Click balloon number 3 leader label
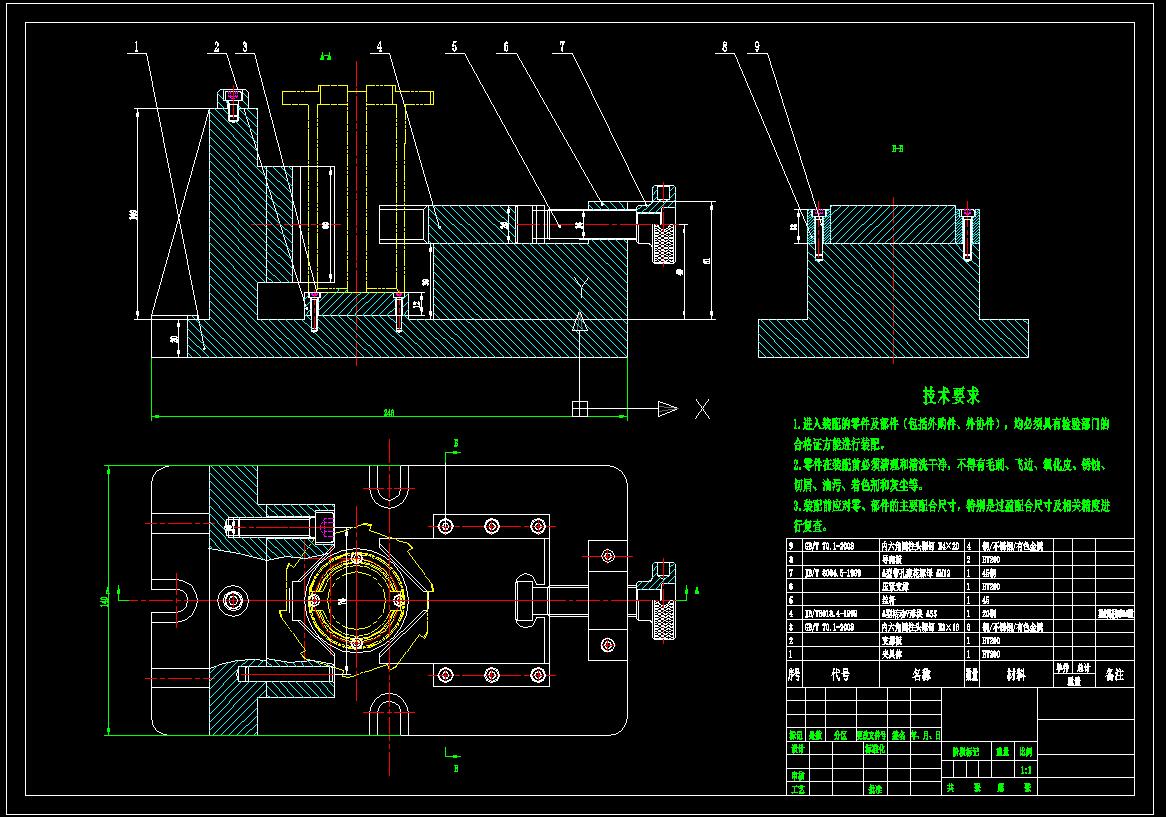Screen dimensions: 1166x817 pyautogui.click(x=244, y=47)
